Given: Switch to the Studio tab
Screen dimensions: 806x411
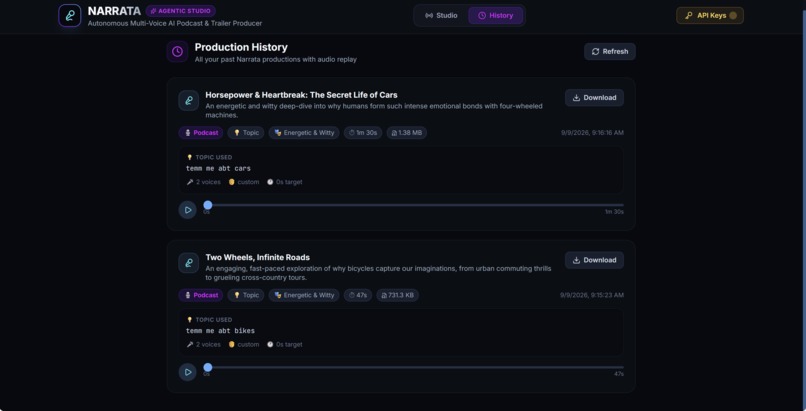Looking at the screenshot, I should pyautogui.click(x=442, y=15).
